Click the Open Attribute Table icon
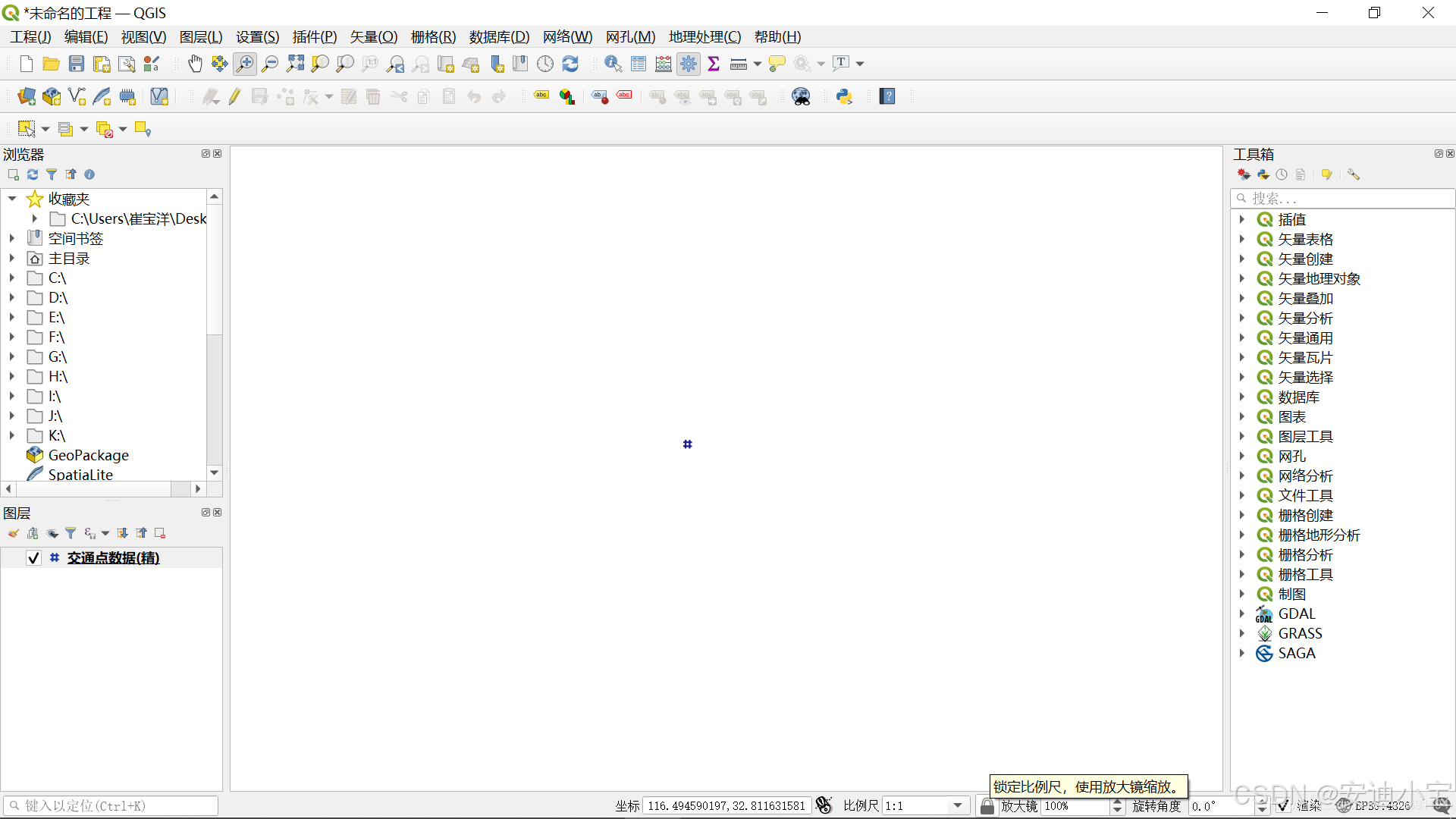This screenshot has width=1456, height=819. tap(639, 64)
